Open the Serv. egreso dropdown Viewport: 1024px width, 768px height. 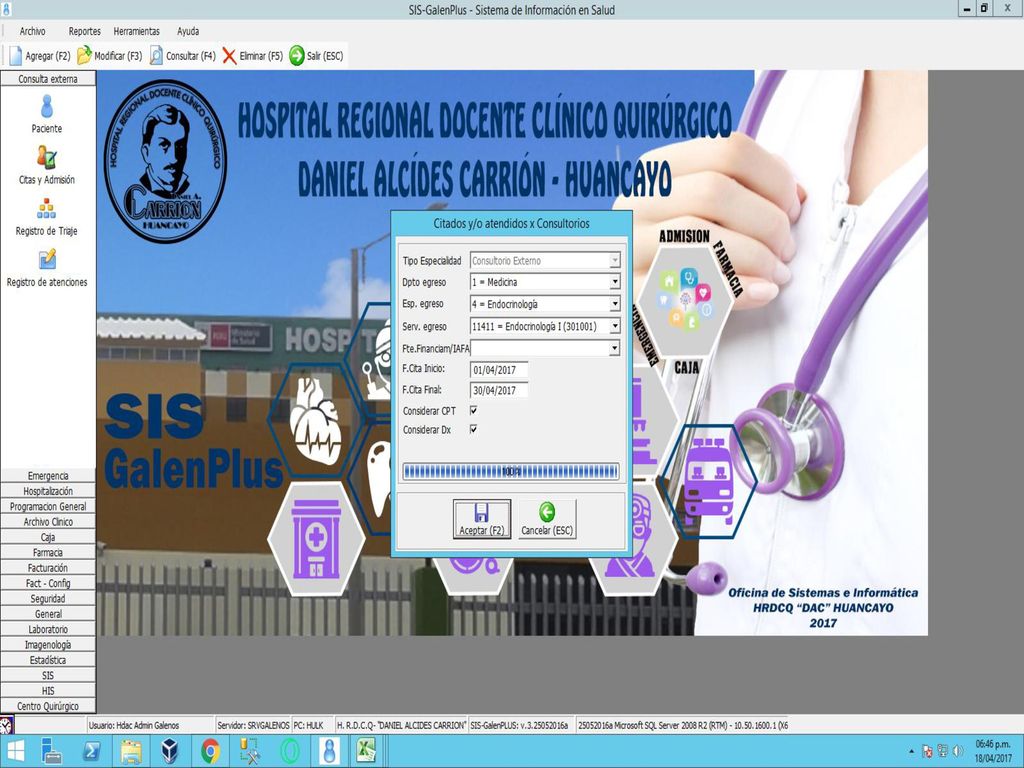(x=614, y=326)
